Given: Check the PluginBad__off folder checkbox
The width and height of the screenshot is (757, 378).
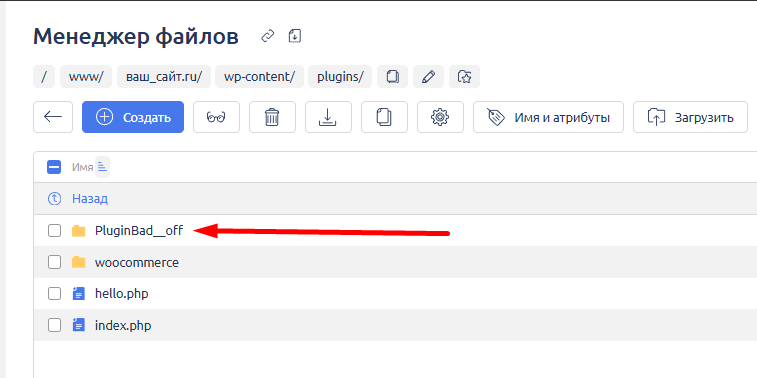Looking at the screenshot, I should pos(55,231).
